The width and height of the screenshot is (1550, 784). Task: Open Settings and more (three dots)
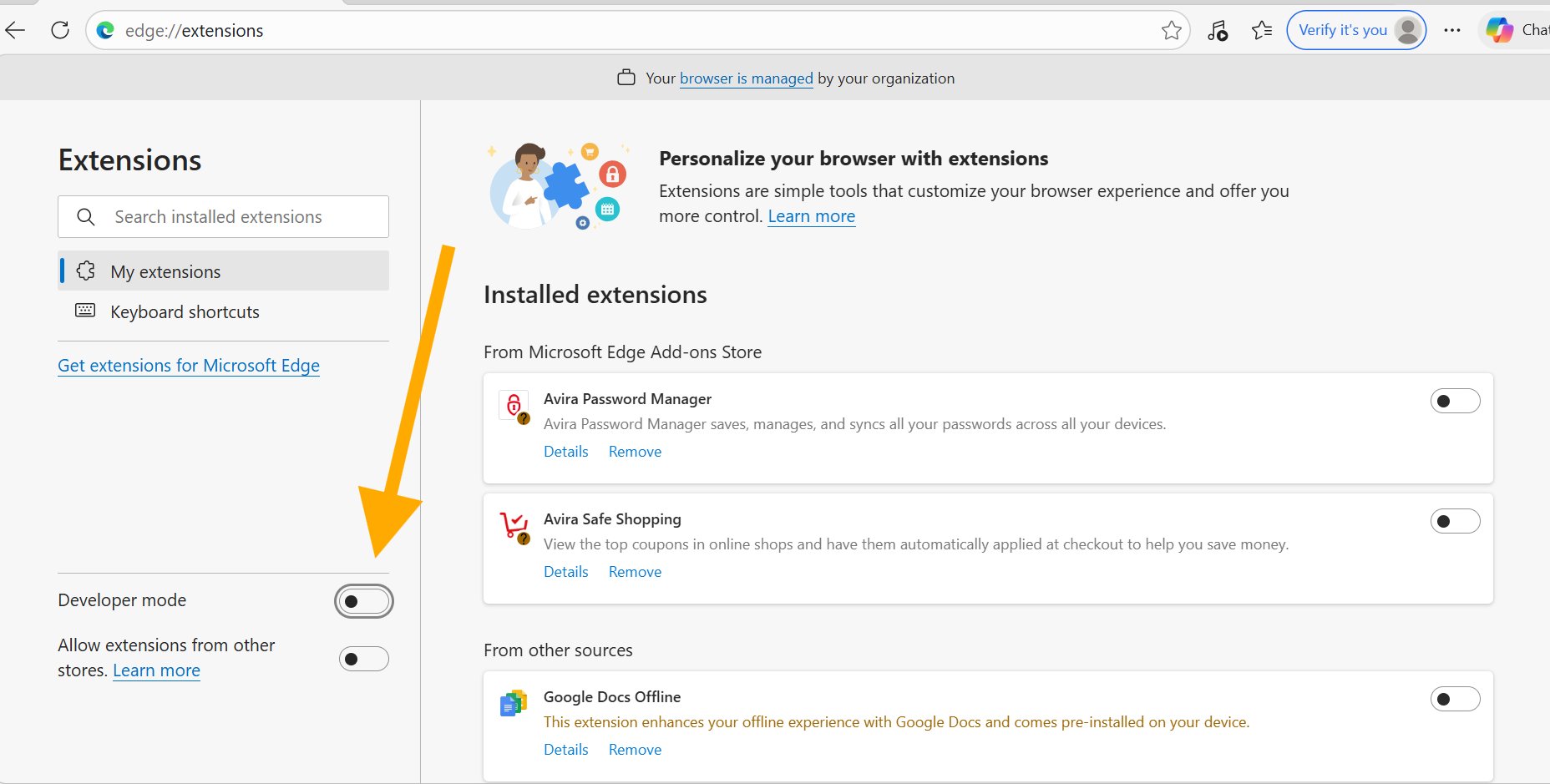(1452, 31)
